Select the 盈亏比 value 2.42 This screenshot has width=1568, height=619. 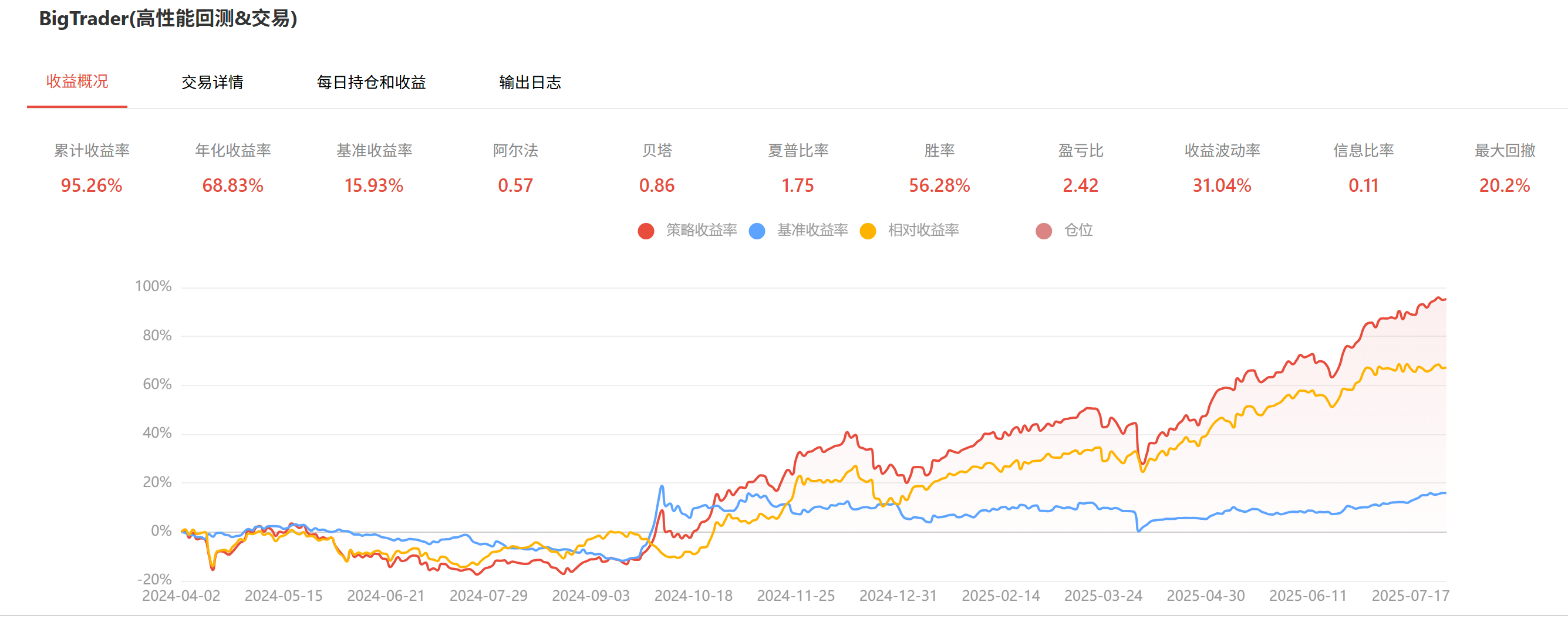tap(1080, 185)
